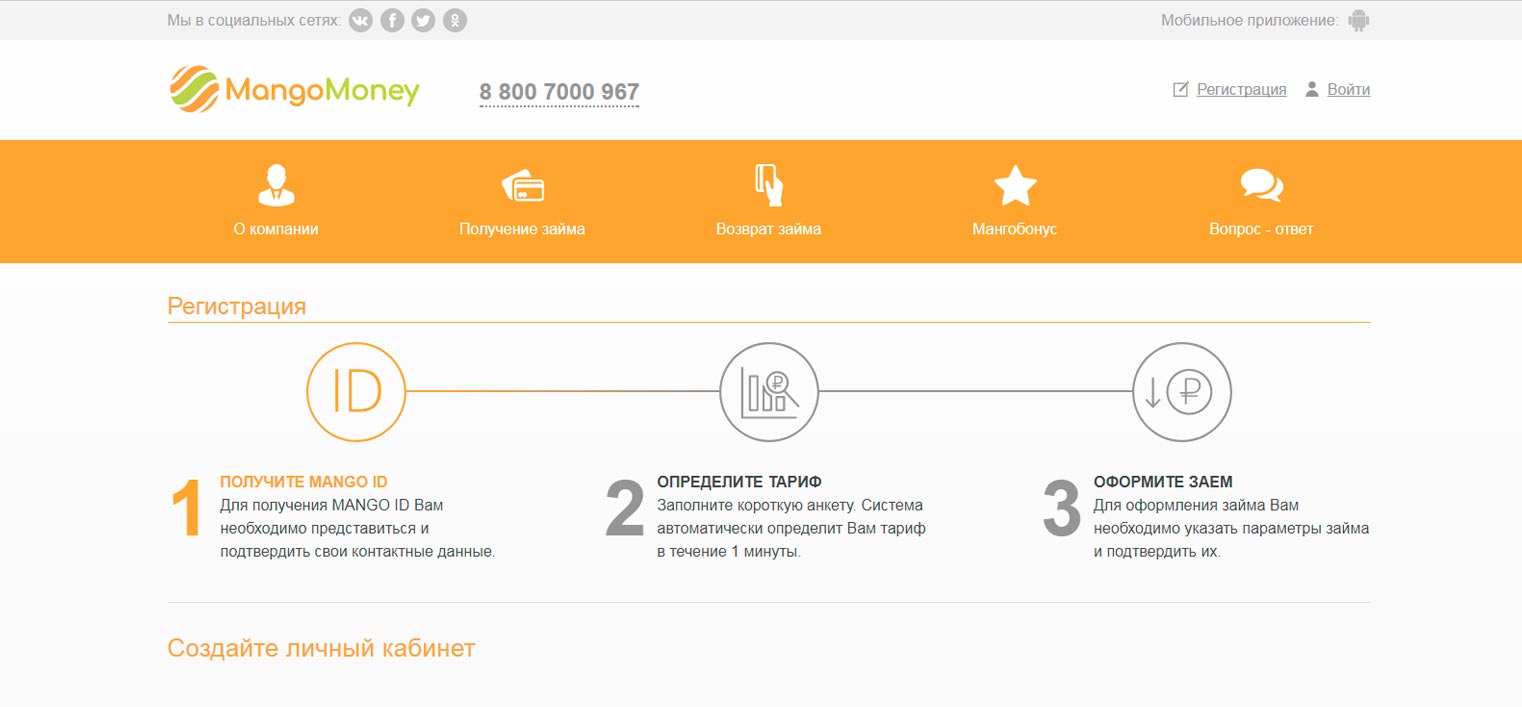Click the Мы в социальных сетях label
Image resolution: width=1522 pixels, height=707 pixels.
[x=254, y=20]
